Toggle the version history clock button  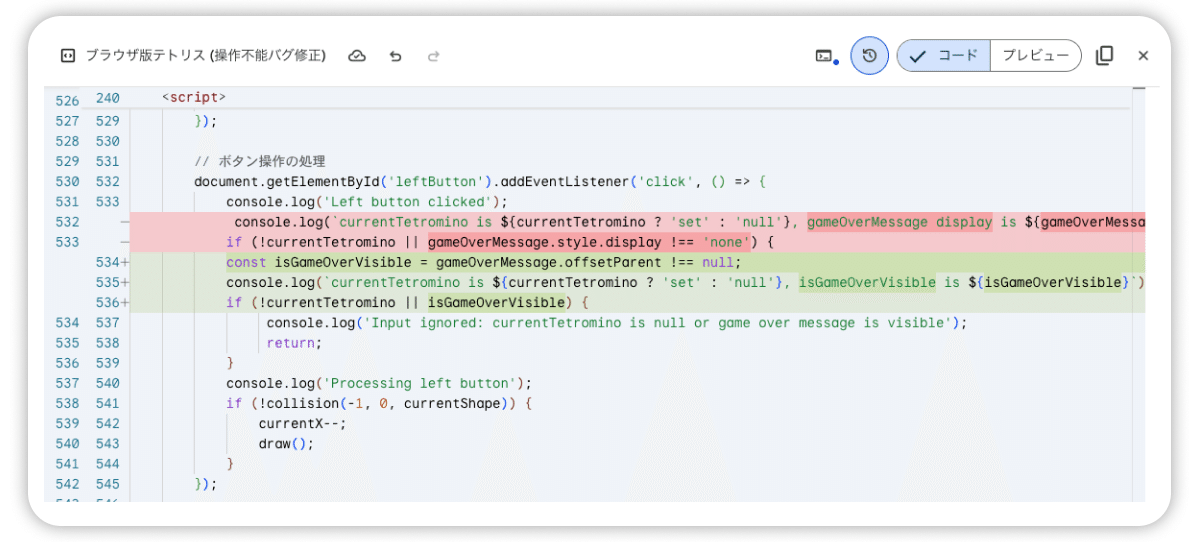[869, 56]
